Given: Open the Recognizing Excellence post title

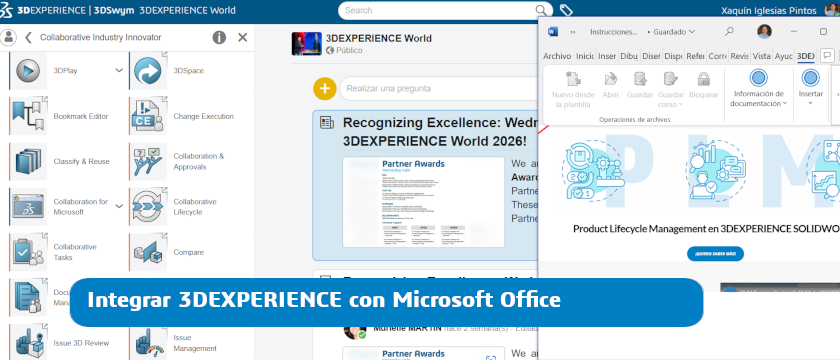Looking at the screenshot, I should point(440,132).
